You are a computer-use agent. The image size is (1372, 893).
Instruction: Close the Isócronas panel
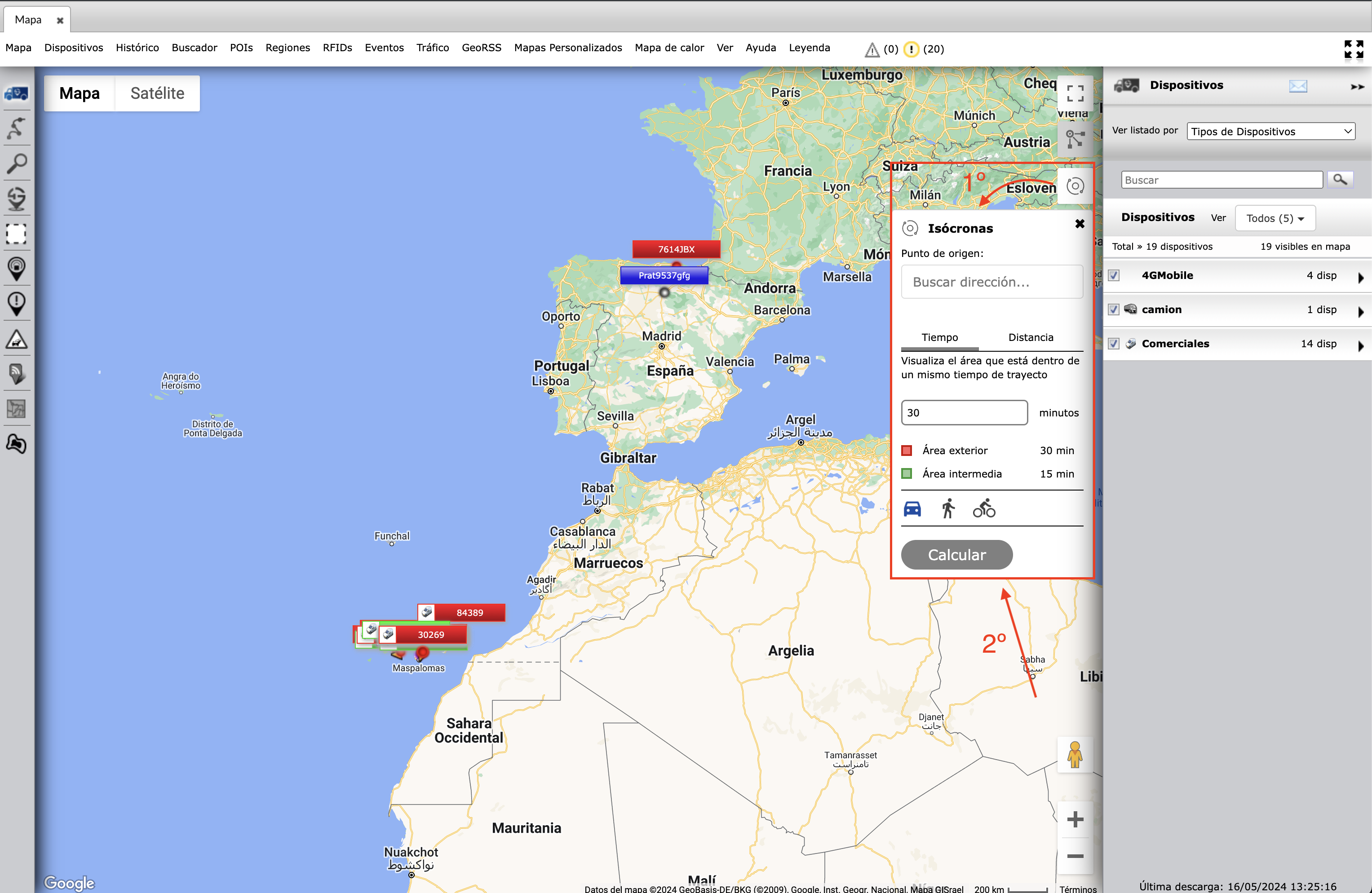tap(1080, 224)
